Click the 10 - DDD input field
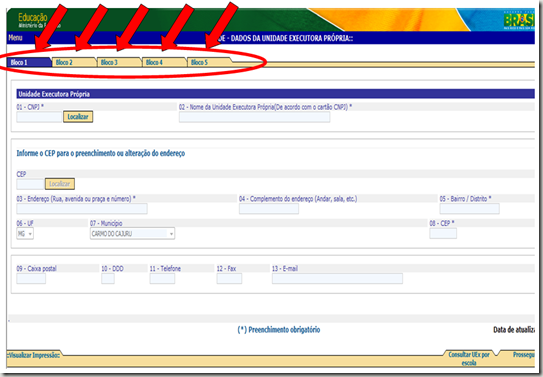 pyautogui.click(x=108, y=279)
